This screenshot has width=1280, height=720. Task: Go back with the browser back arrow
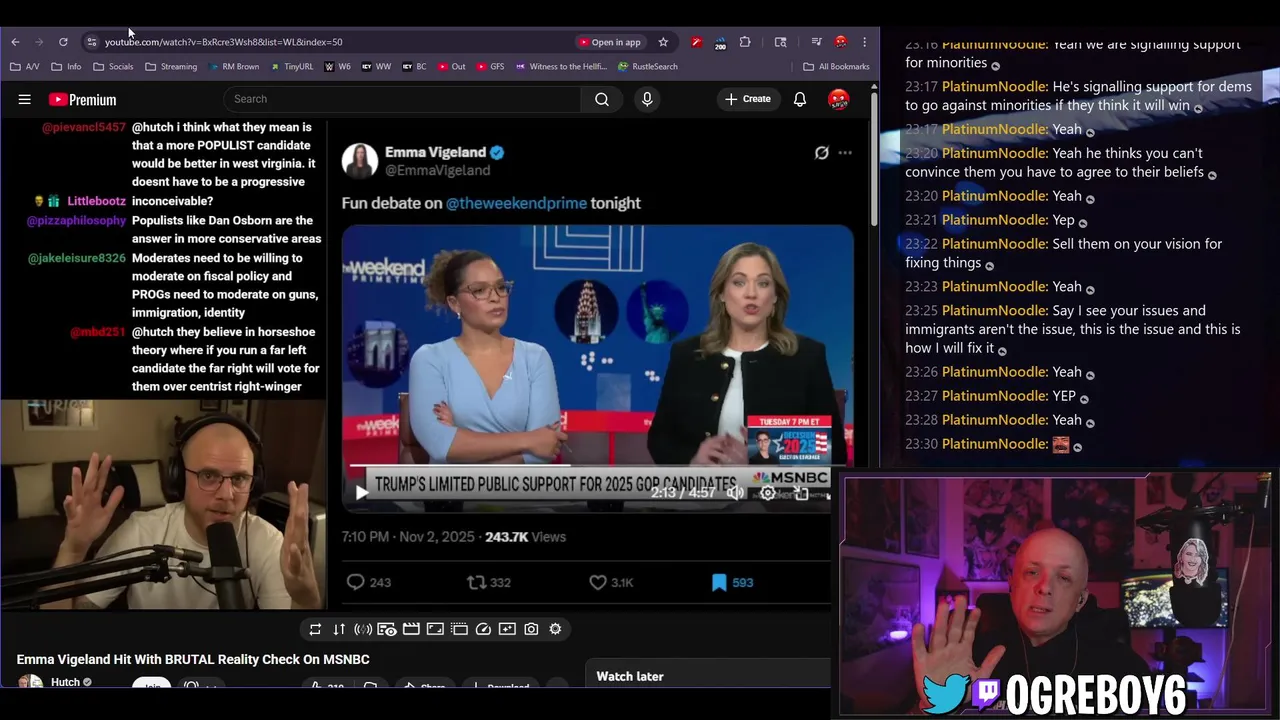pyautogui.click(x=15, y=42)
